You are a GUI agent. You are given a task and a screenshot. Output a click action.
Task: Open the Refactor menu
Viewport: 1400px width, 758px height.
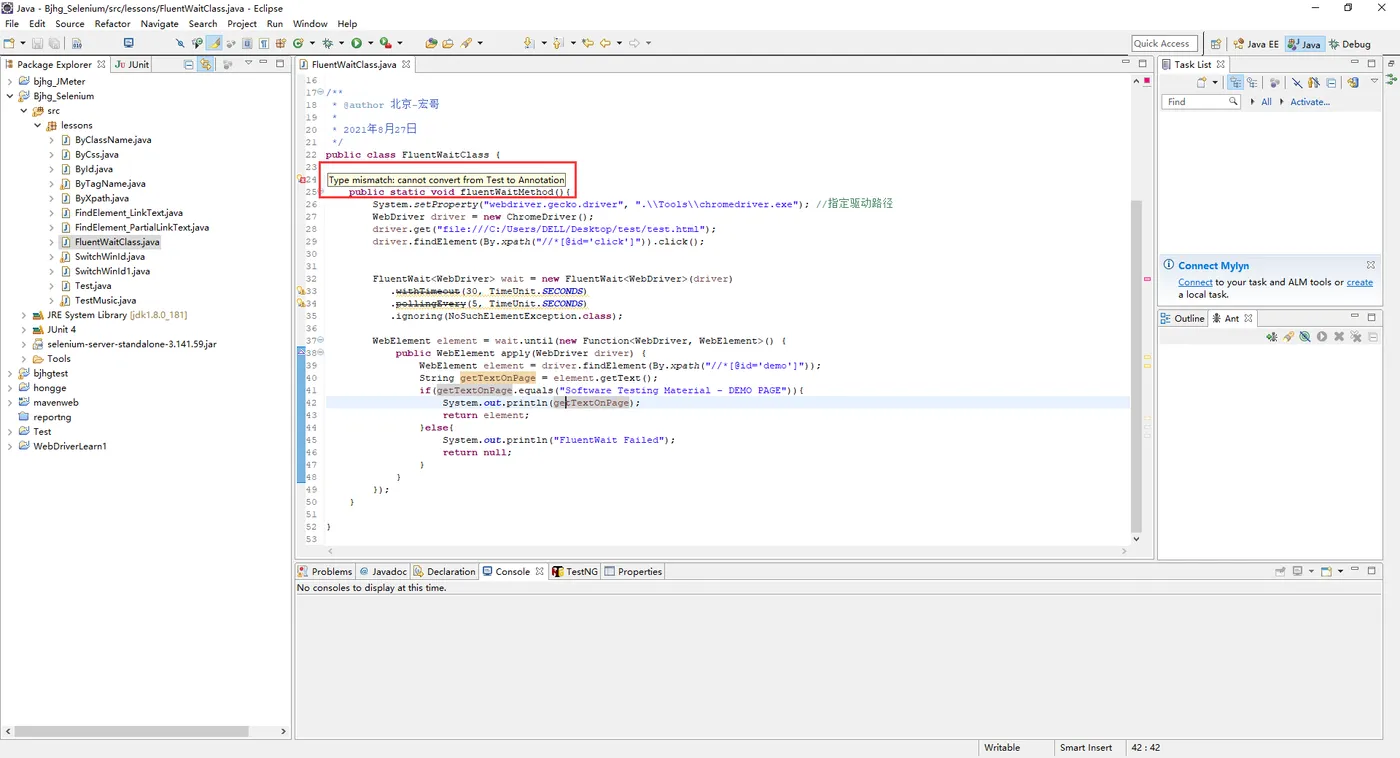[112, 23]
